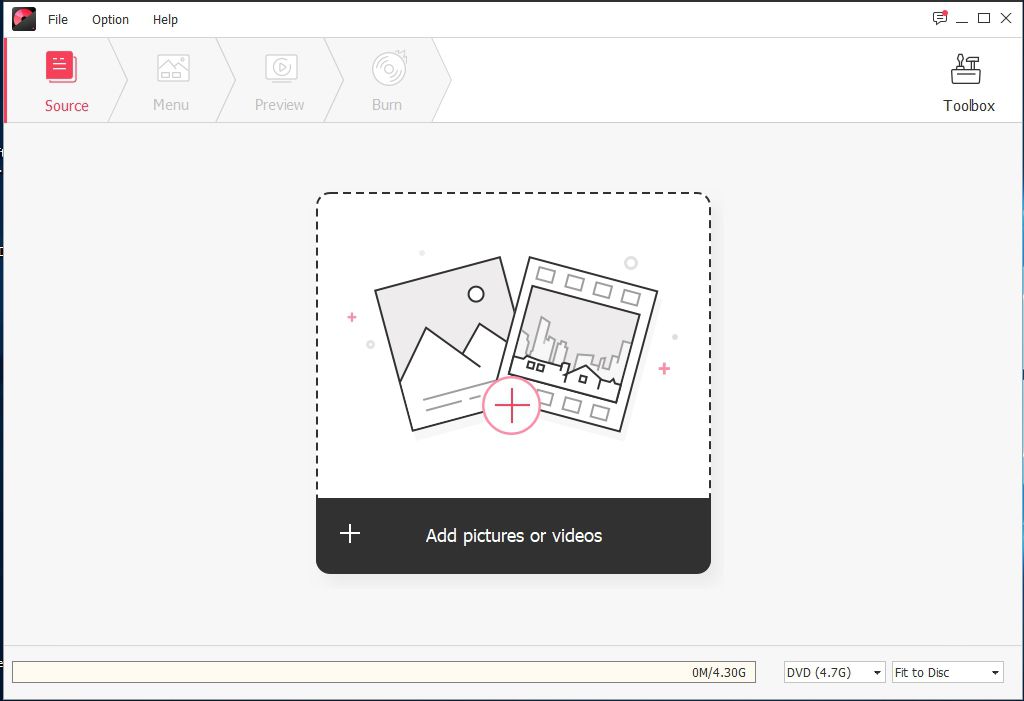Click the white plus icon in dark bar
1024x701 pixels.
click(x=350, y=534)
